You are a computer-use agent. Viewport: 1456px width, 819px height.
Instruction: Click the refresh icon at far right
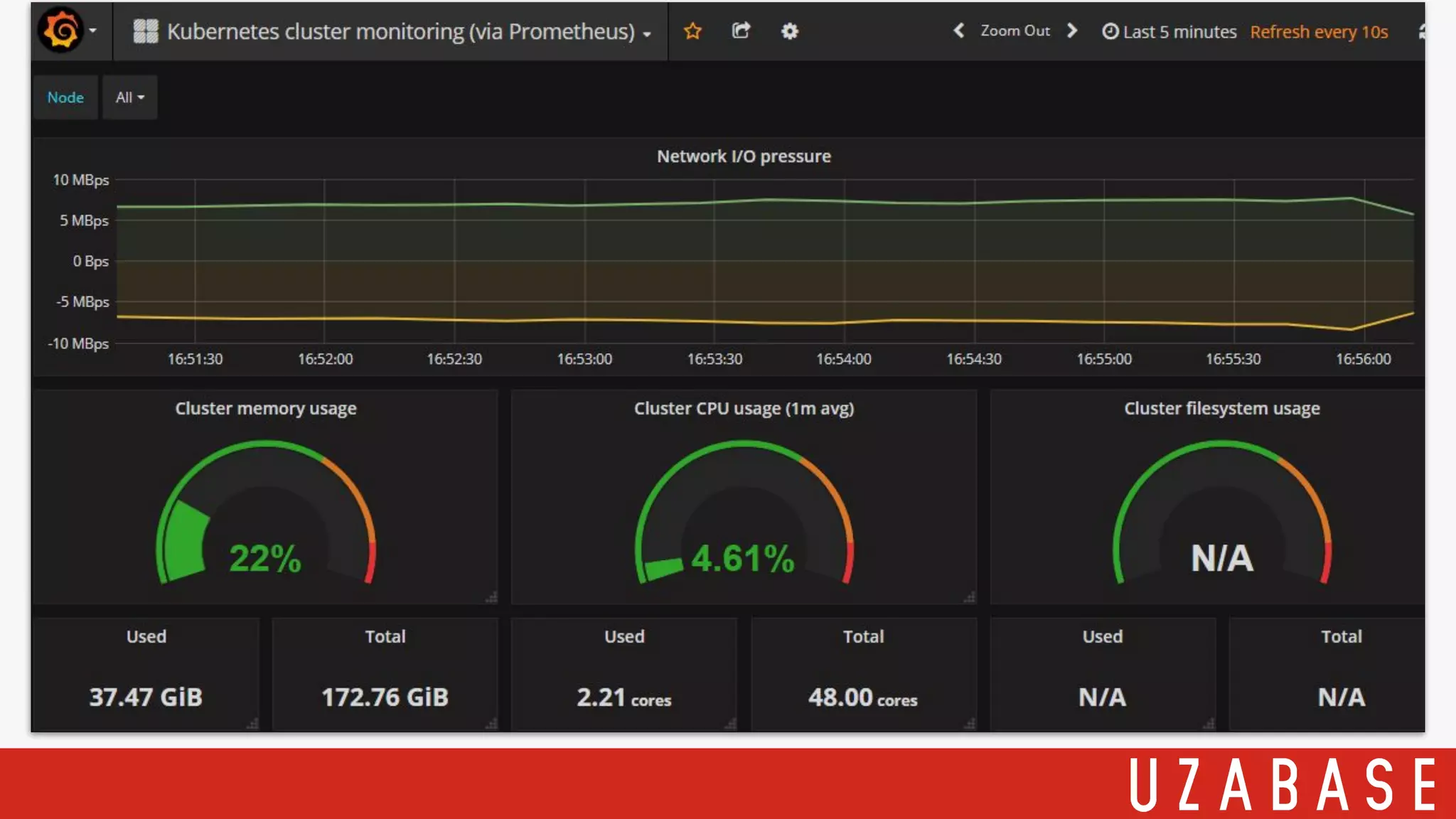coord(1420,31)
